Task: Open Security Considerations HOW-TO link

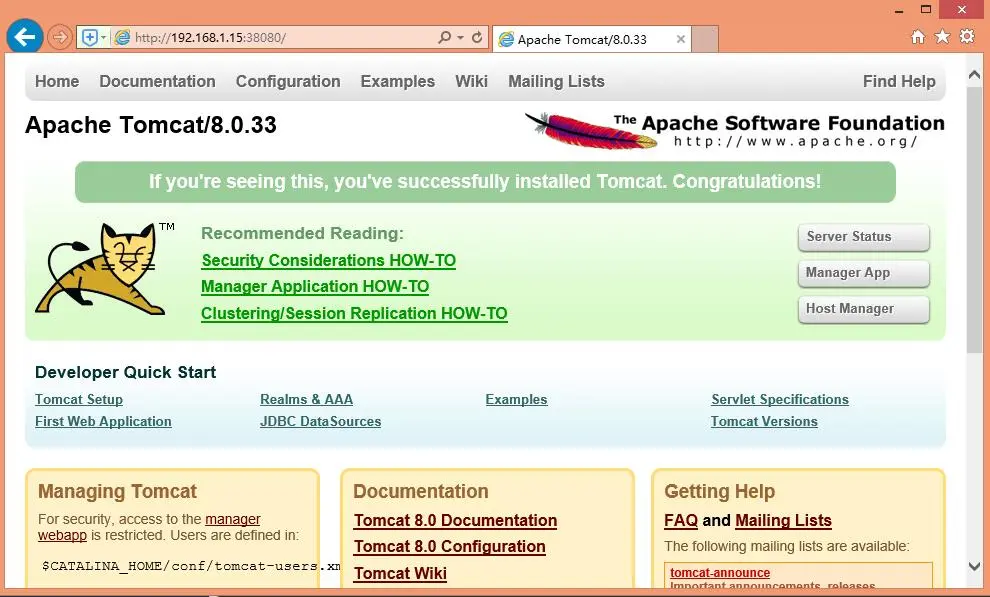Action: (x=328, y=261)
